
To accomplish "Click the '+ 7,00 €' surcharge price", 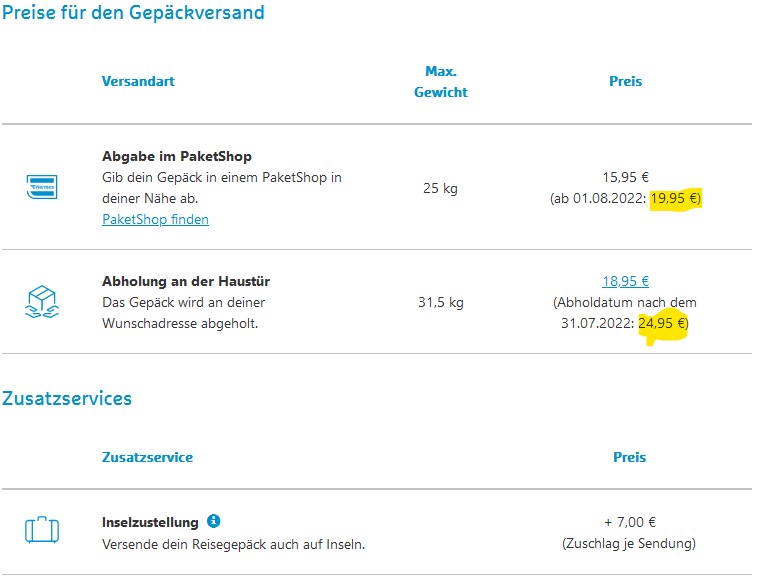I will point(629,522).
